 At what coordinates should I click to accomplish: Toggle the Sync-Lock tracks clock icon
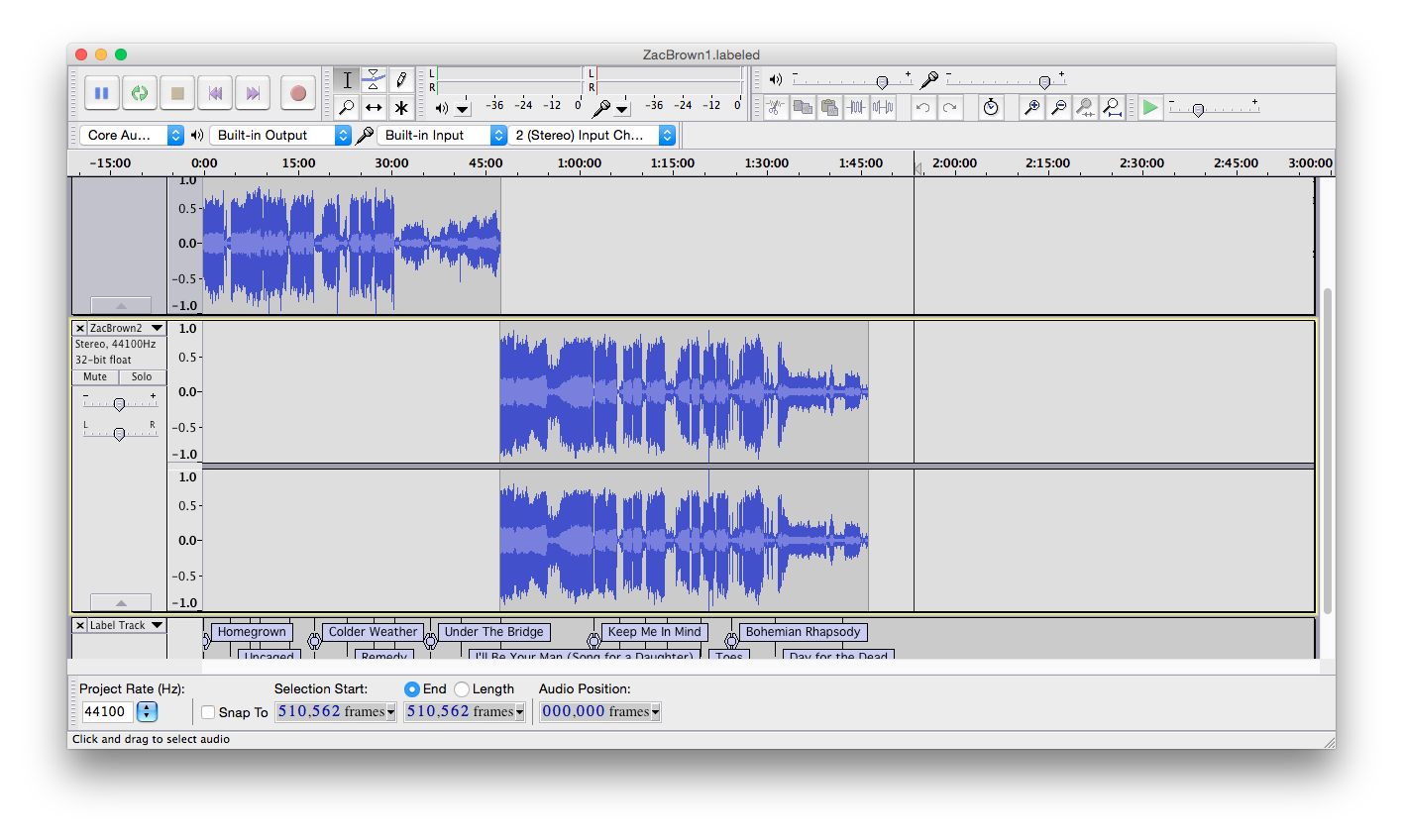pos(991,107)
